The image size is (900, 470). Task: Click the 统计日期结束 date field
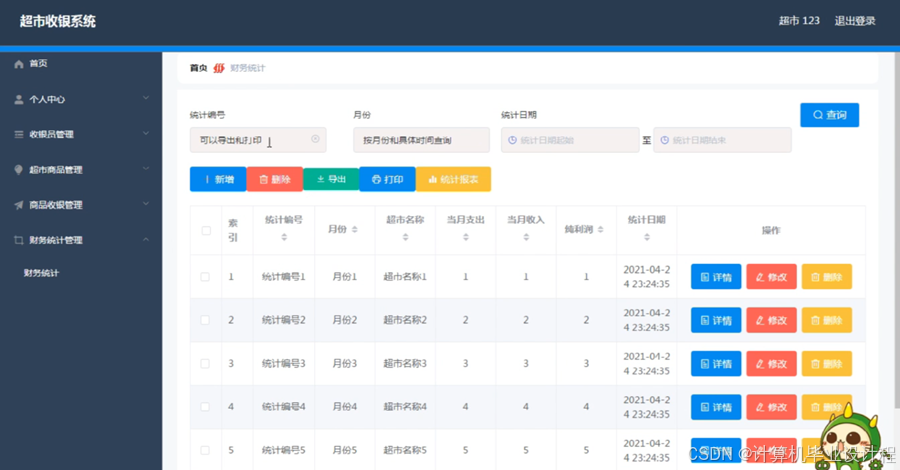click(x=722, y=140)
